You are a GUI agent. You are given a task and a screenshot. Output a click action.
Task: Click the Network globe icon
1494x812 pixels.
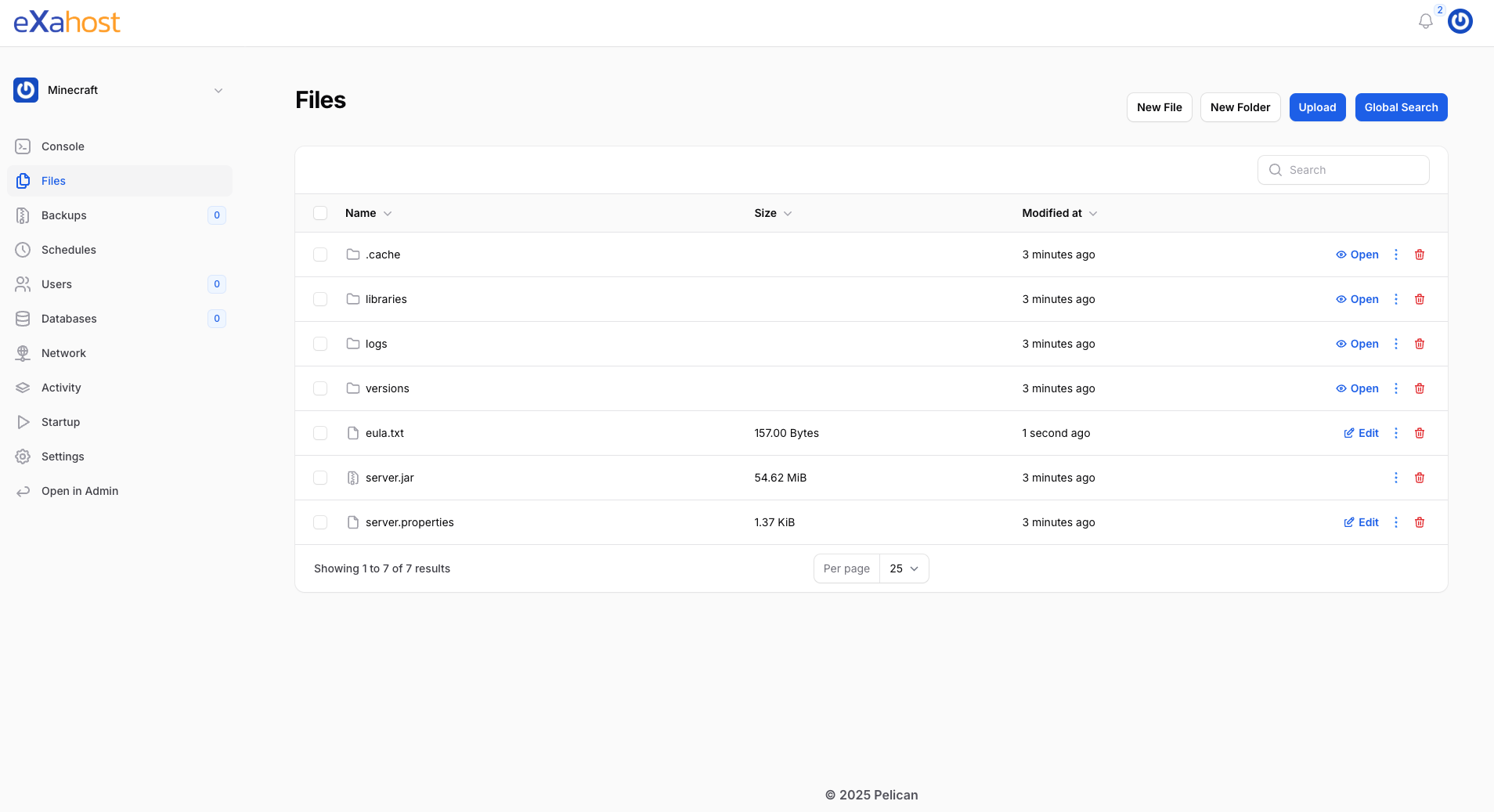23,353
